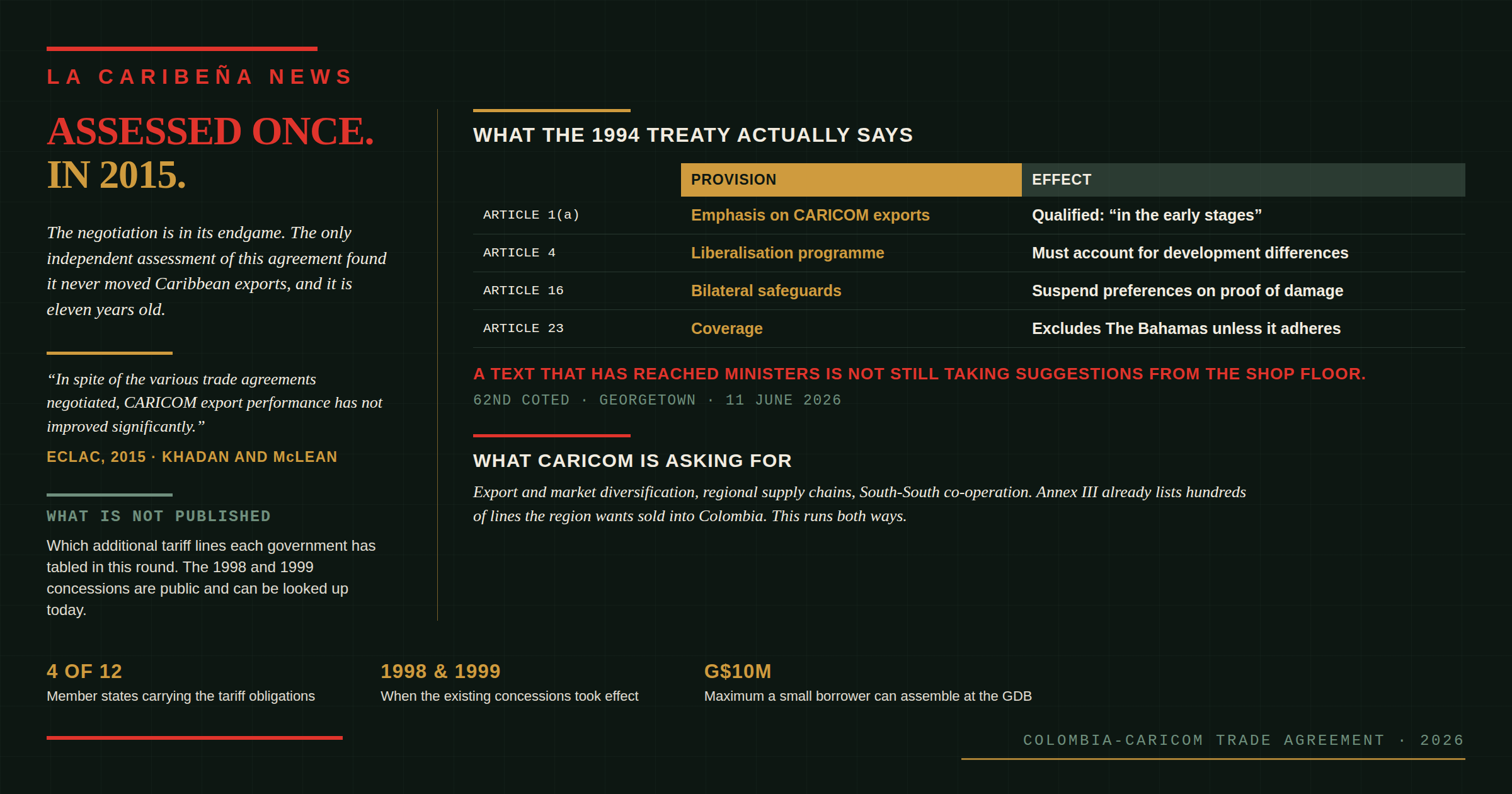This screenshot has width=1512, height=794.
Task: Click the "G$10M" statistic
Action: pos(738,671)
